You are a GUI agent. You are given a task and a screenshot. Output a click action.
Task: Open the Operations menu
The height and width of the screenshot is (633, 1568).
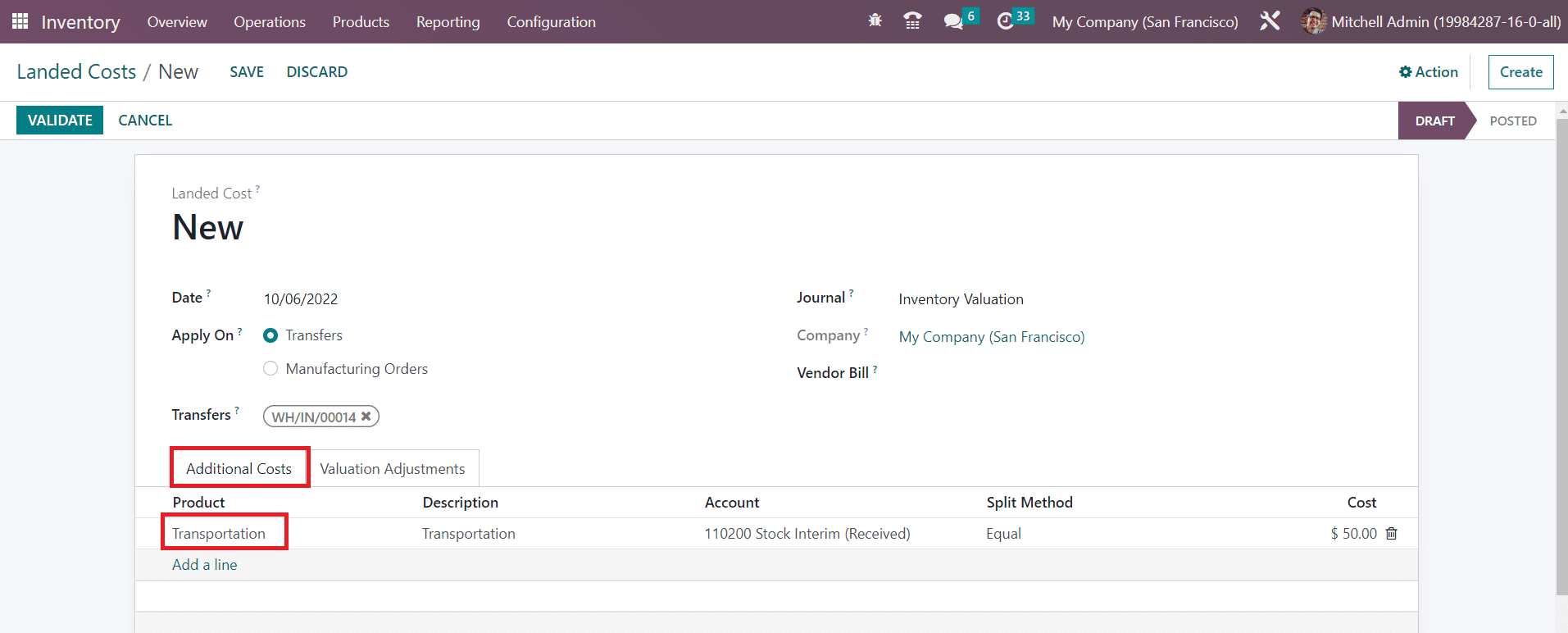[269, 21]
